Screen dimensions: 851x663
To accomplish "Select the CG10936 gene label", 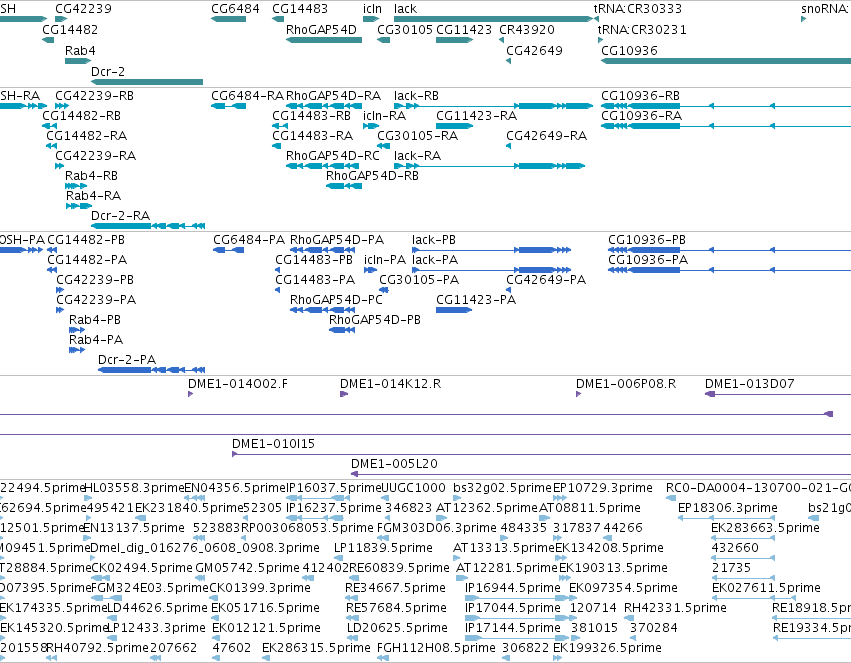I will coord(629,50).
